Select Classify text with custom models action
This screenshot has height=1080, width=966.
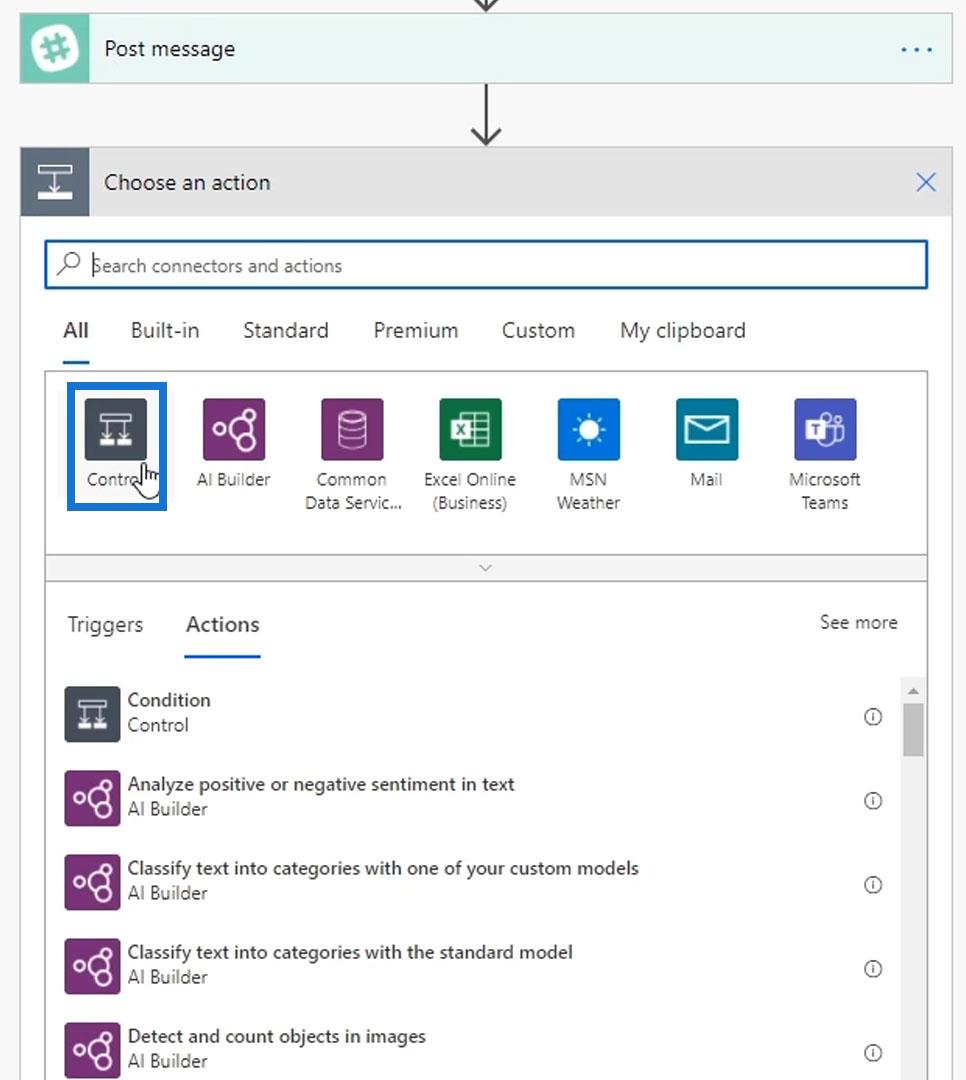point(475,882)
